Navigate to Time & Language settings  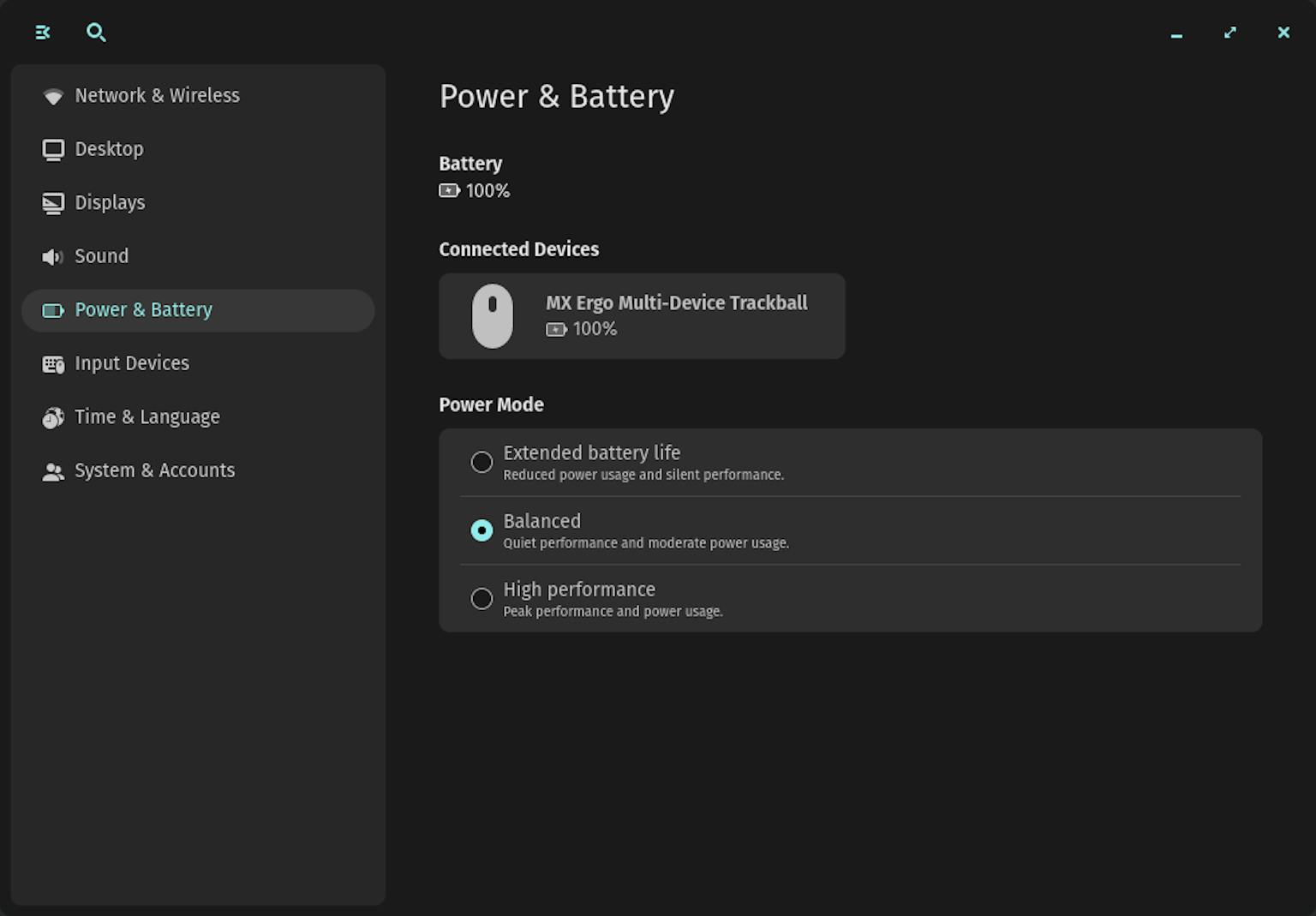(x=147, y=417)
